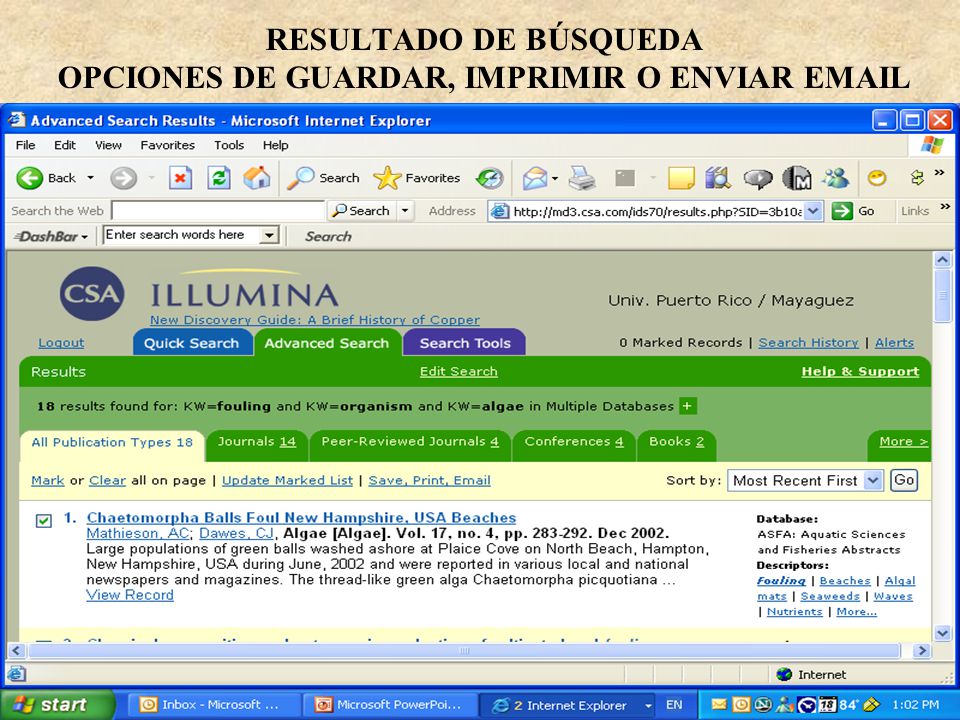This screenshot has width=960, height=720.
Task: Open the Favorites menu
Action: 167,145
